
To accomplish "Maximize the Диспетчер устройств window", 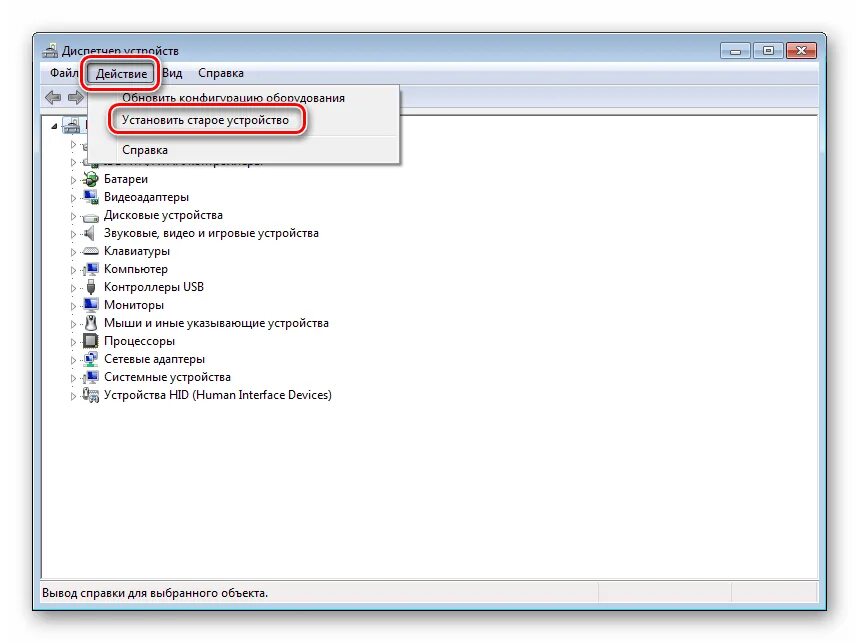I will coord(768,51).
